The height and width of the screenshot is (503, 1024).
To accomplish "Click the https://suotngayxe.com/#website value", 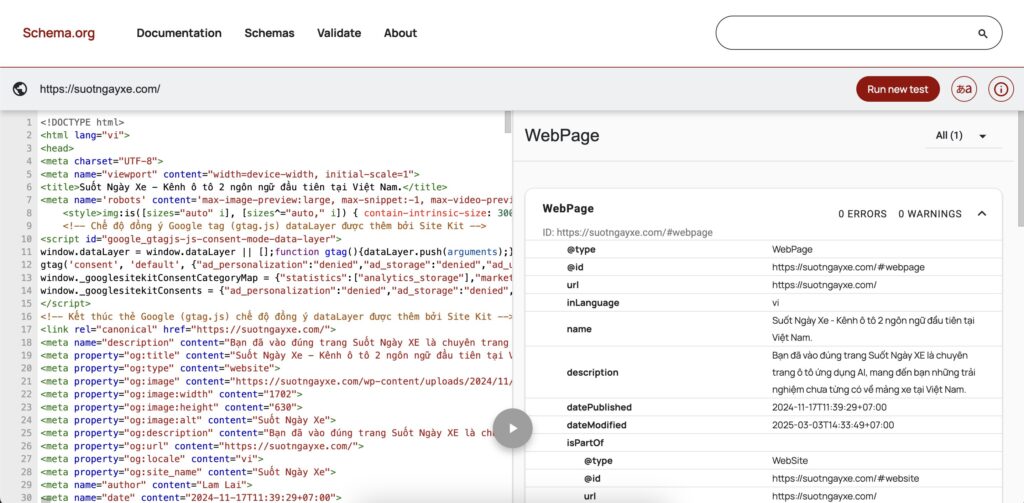I will pos(845,478).
